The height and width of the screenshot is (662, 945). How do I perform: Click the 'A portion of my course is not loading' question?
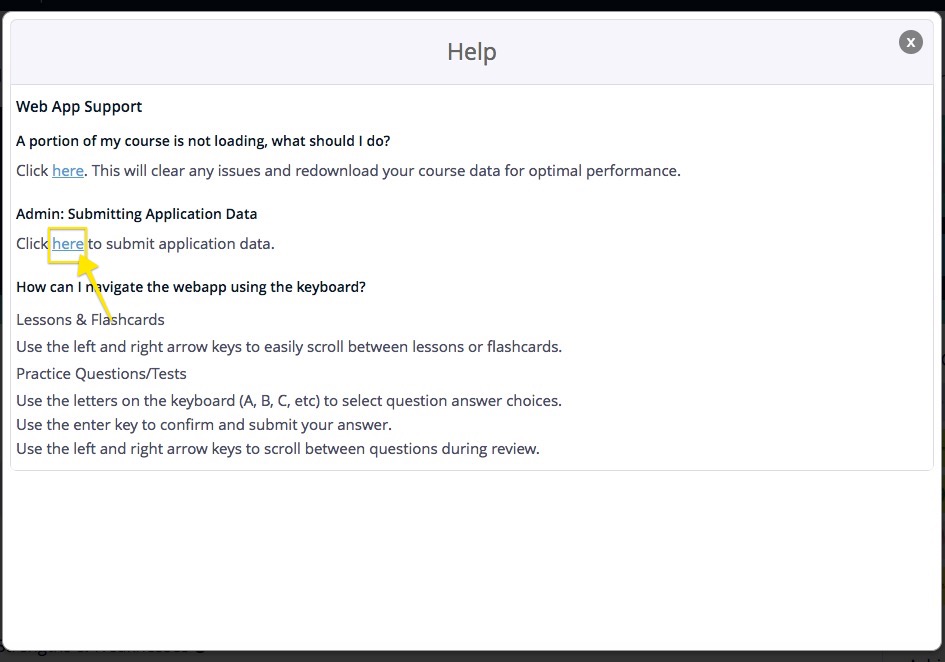(203, 141)
